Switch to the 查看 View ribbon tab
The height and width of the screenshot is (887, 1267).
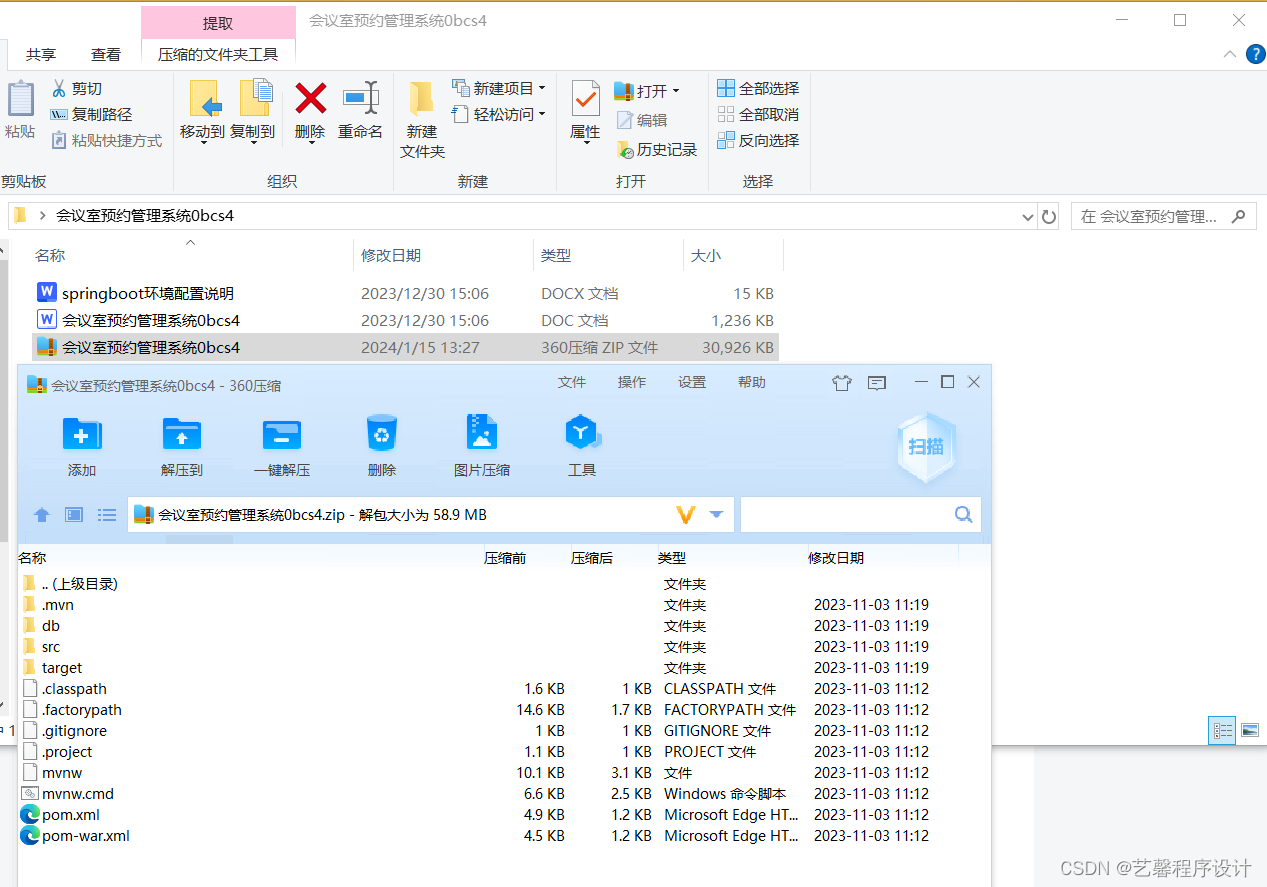tap(105, 54)
